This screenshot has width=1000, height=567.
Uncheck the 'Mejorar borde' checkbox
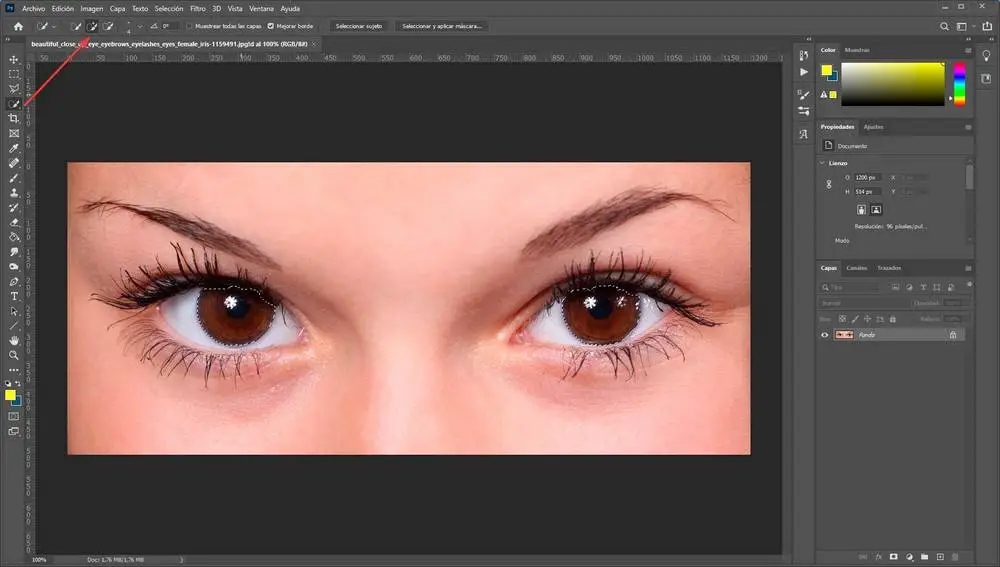pyautogui.click(x=271, y=26)
